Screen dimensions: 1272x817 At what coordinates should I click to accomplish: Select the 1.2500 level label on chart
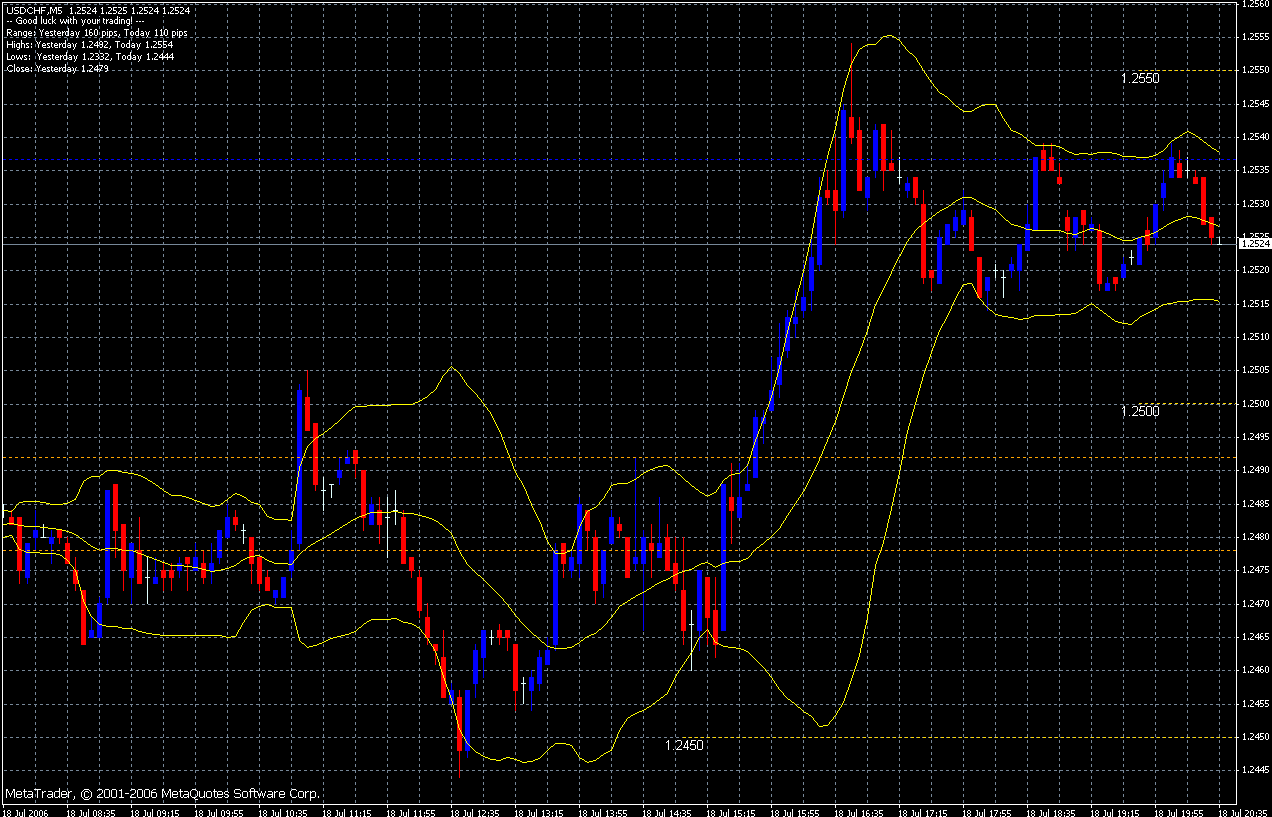point(1139,411)
